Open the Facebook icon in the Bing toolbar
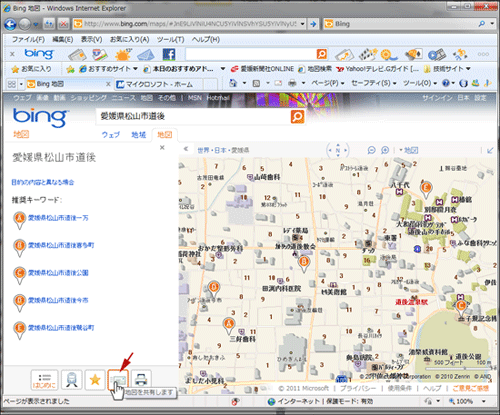 [x=169, y=54]
